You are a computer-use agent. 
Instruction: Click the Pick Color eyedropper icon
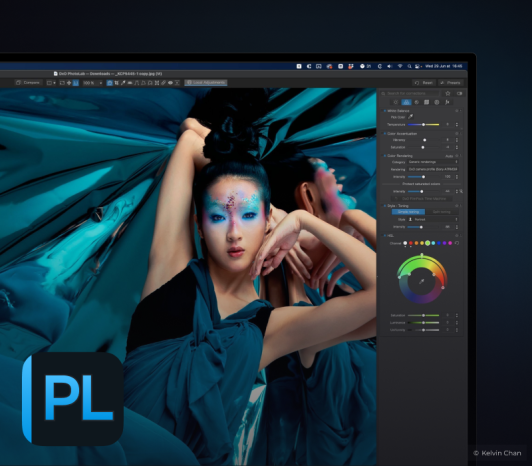tap(411, 117)
